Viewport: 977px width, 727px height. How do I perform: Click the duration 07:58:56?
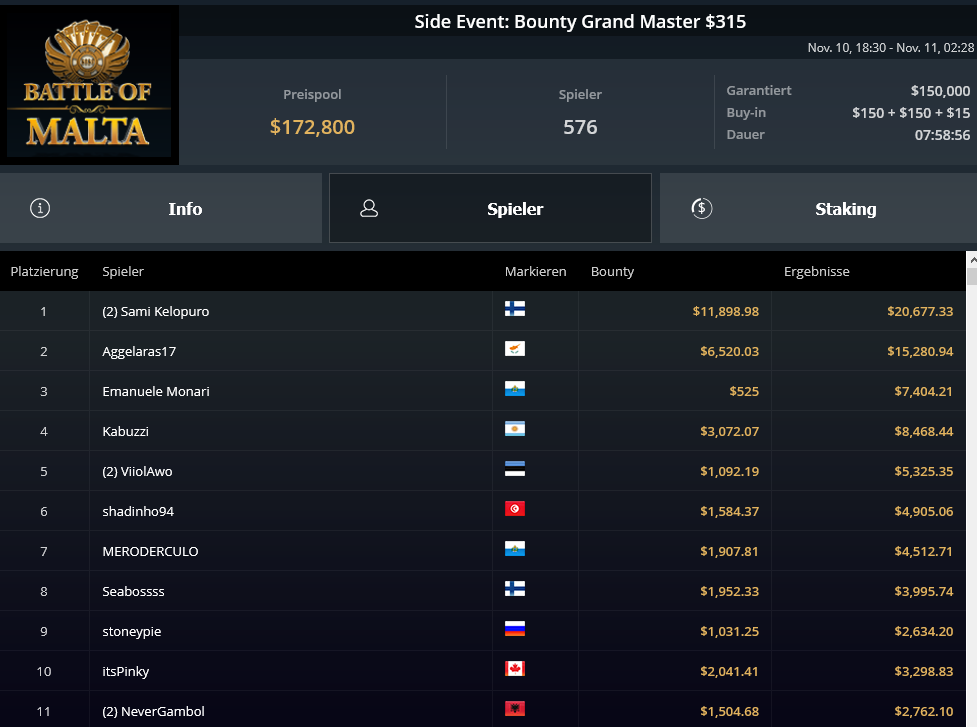(942, 135)
